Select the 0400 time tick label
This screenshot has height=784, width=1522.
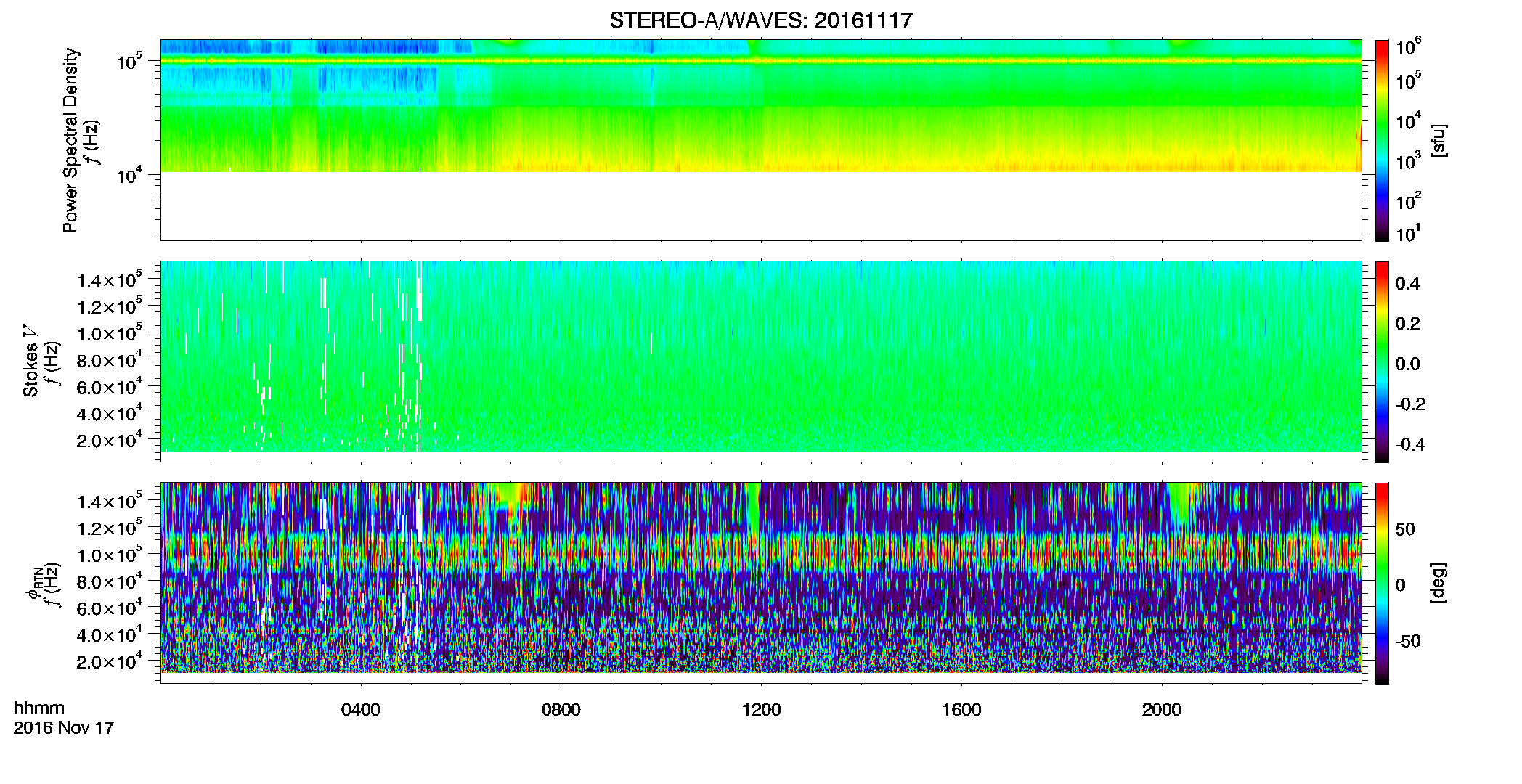361,710
